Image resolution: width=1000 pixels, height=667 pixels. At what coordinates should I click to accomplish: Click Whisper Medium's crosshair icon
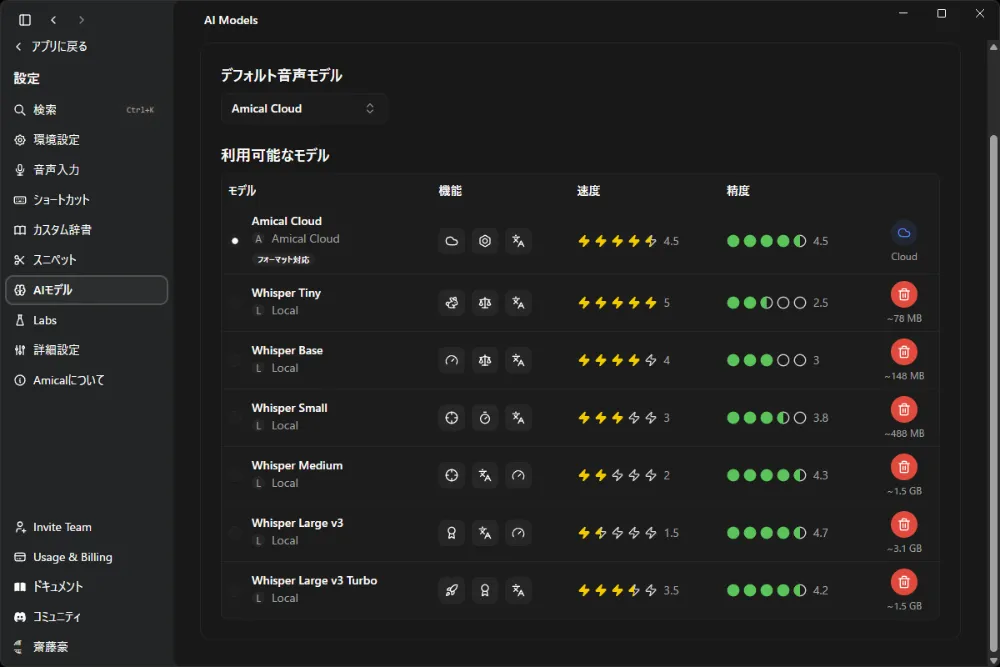452,475
